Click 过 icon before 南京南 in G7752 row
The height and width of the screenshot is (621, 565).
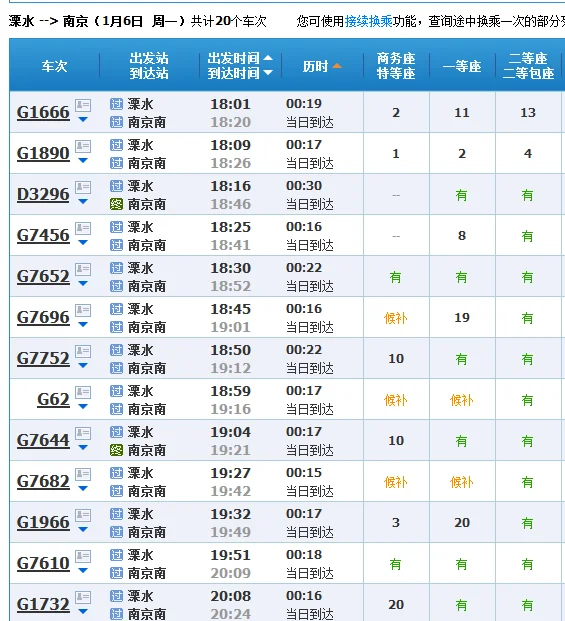pyautogui.click(x=116, y=368)
